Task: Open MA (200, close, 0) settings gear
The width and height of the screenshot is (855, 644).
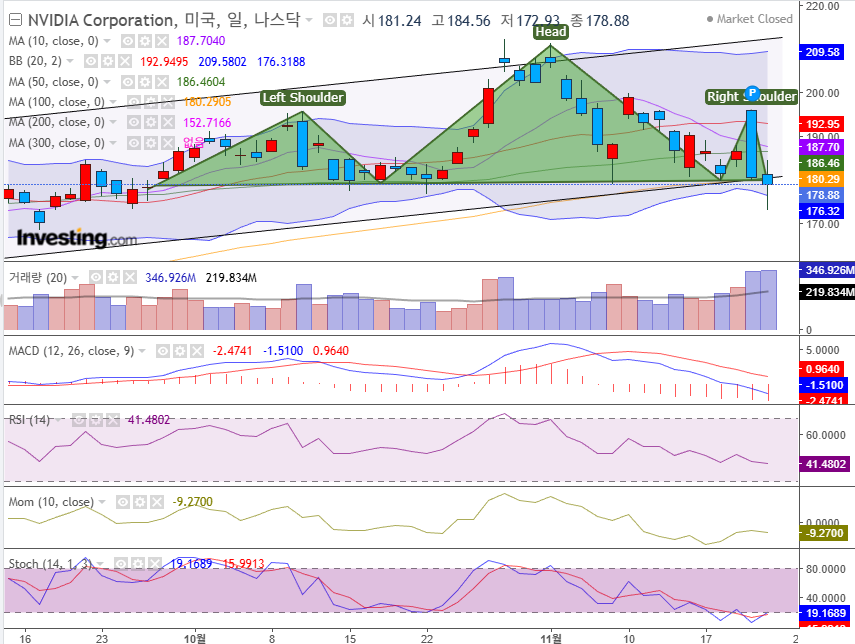Action: [x=150, y=122]
